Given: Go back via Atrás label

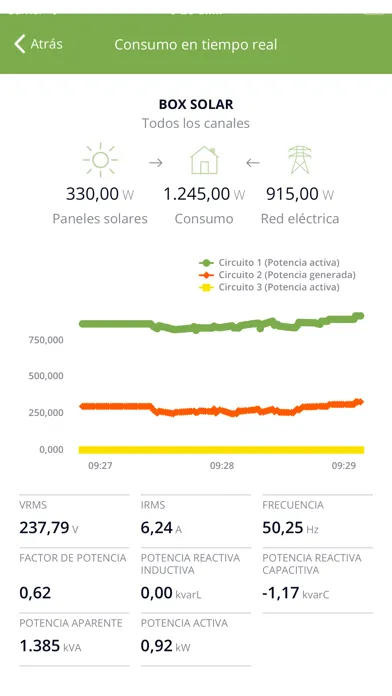Looking at the screenshot, I should pos(47,44).
